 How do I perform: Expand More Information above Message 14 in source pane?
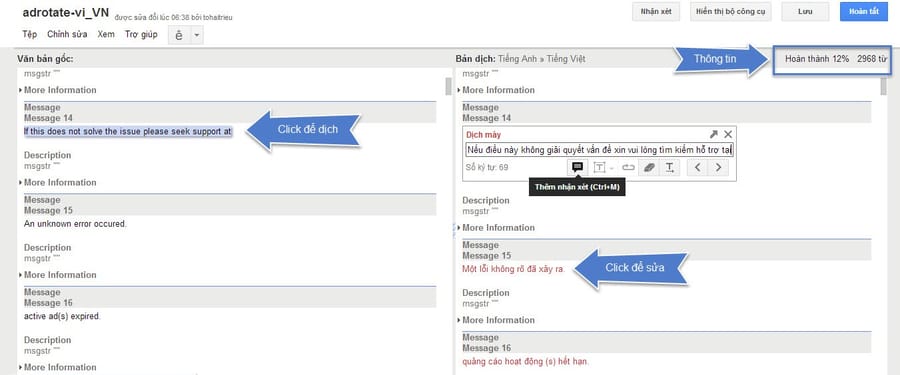57,90
